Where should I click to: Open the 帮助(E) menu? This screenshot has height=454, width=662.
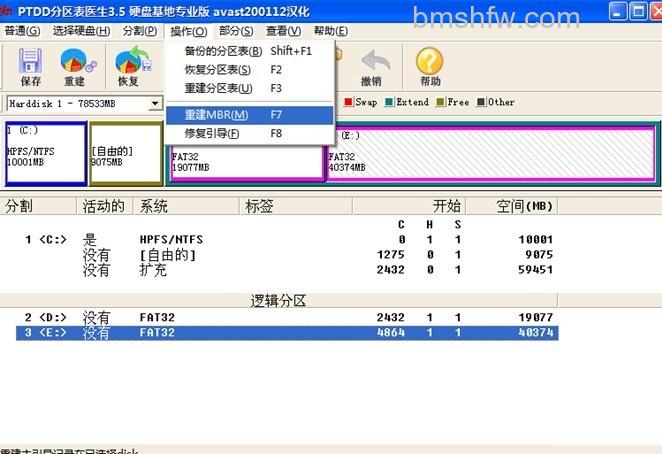coord(331,31)
